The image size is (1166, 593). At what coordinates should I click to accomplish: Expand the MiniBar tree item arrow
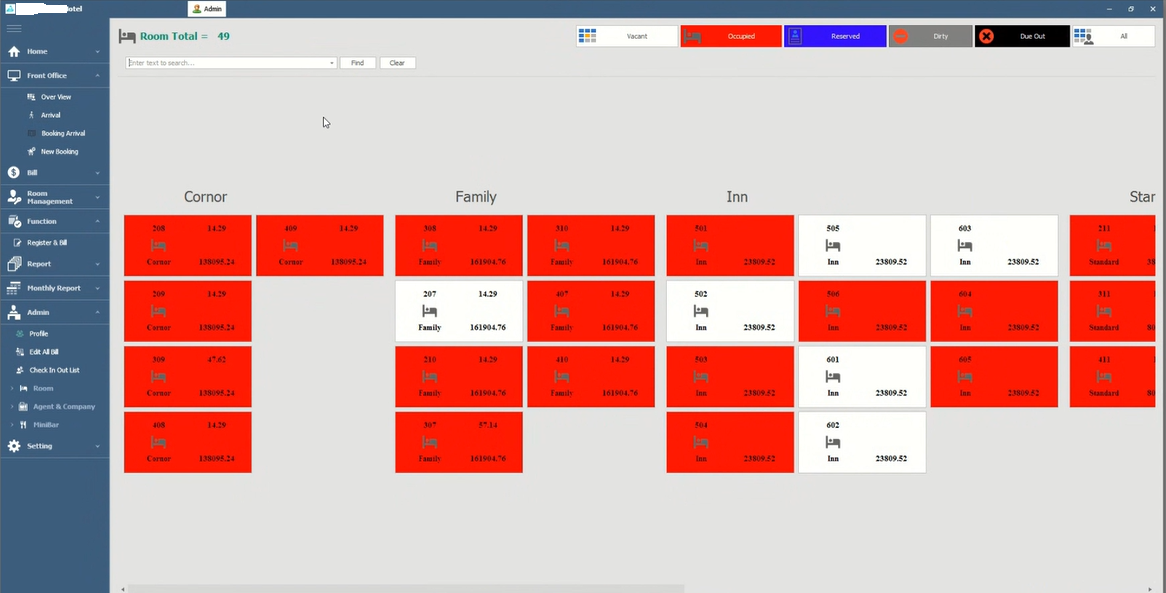click(12, 425)
